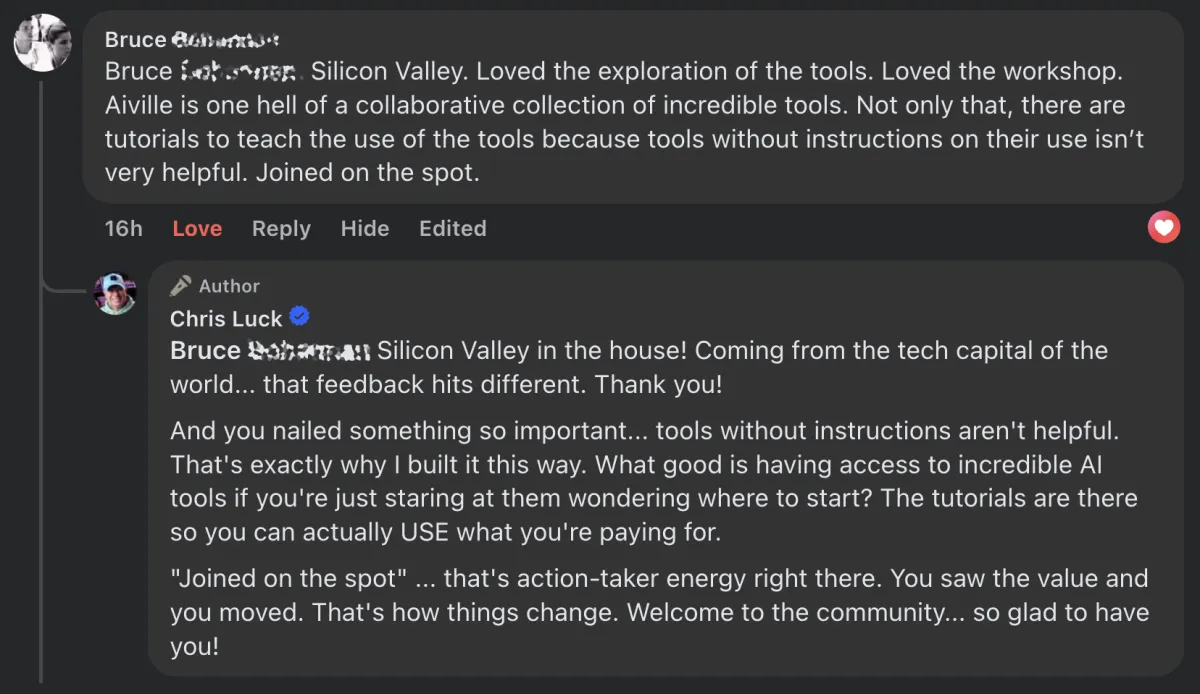Open Bruce's black-and-white profile picture
This screenshot has width=1200, height=694.
pyautogui.click(x=42, y=42)
